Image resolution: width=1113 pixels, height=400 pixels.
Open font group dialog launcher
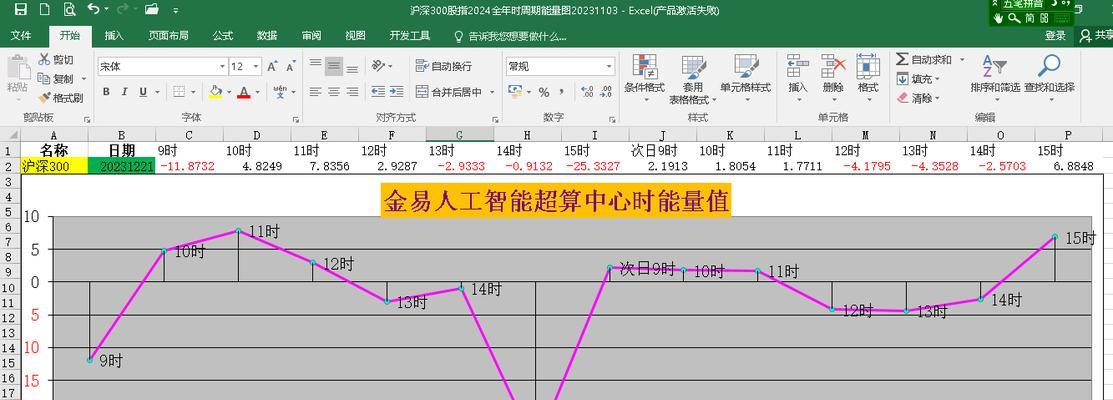click(296, 119)
